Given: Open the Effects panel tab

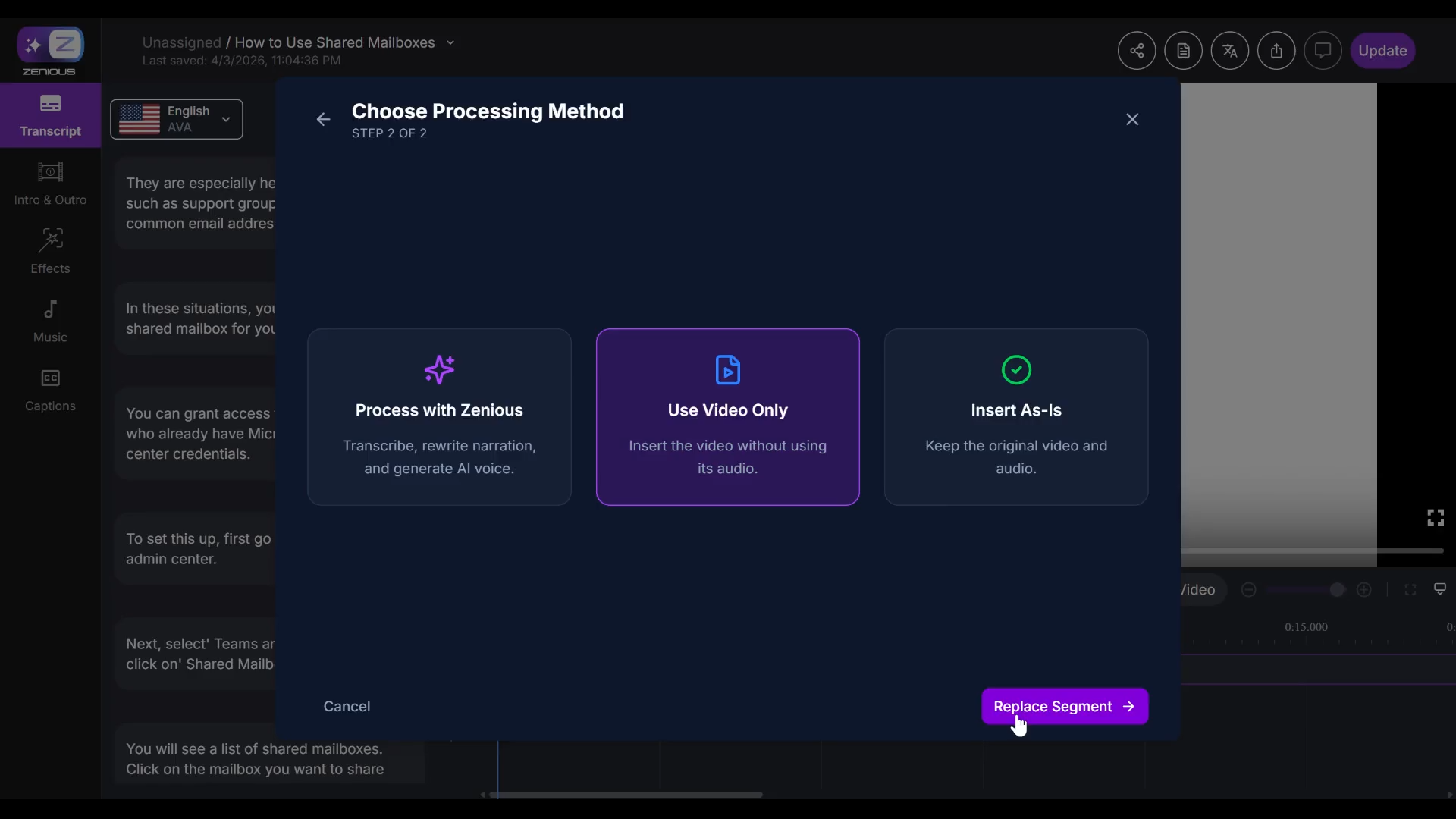Looking at the screenshot, I should click(x=50, y=251).
